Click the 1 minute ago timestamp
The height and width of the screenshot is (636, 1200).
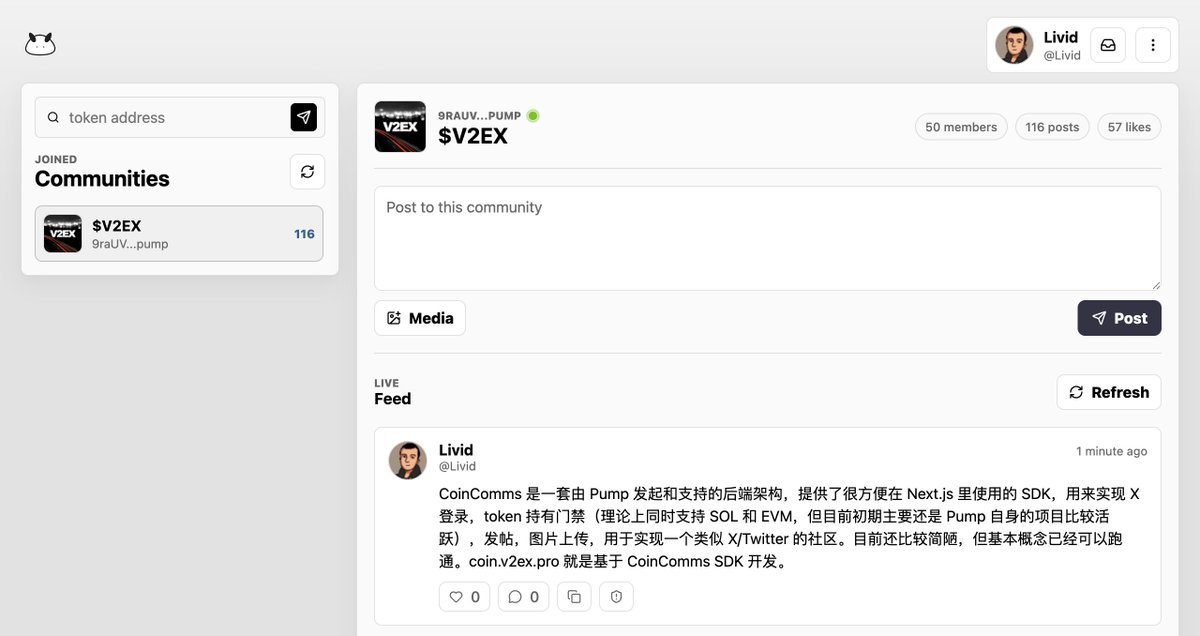[x=1111, y=451]
